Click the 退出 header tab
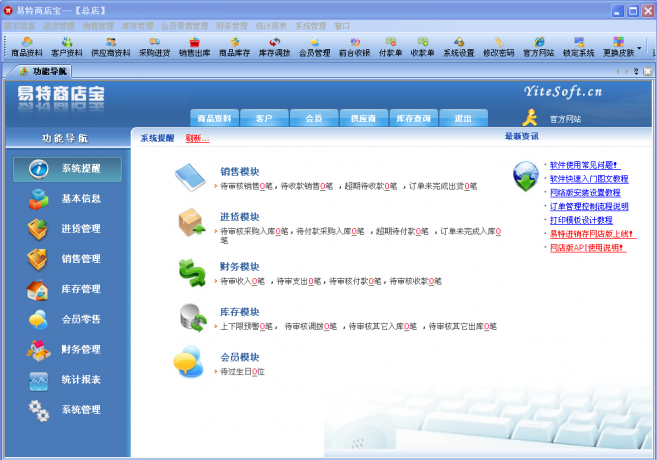657x460 pixels. click(463, 118)
